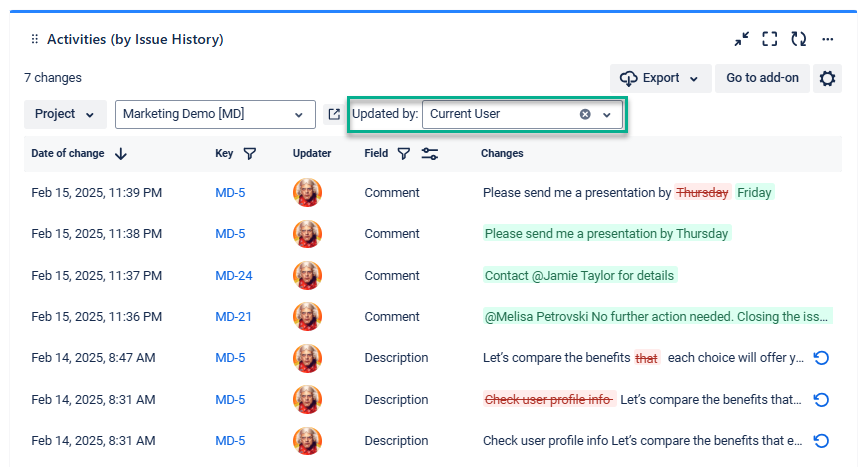The height and width of the screenshot is (467, 865).
Task: Filter the Key column
Action: (250, 154)
